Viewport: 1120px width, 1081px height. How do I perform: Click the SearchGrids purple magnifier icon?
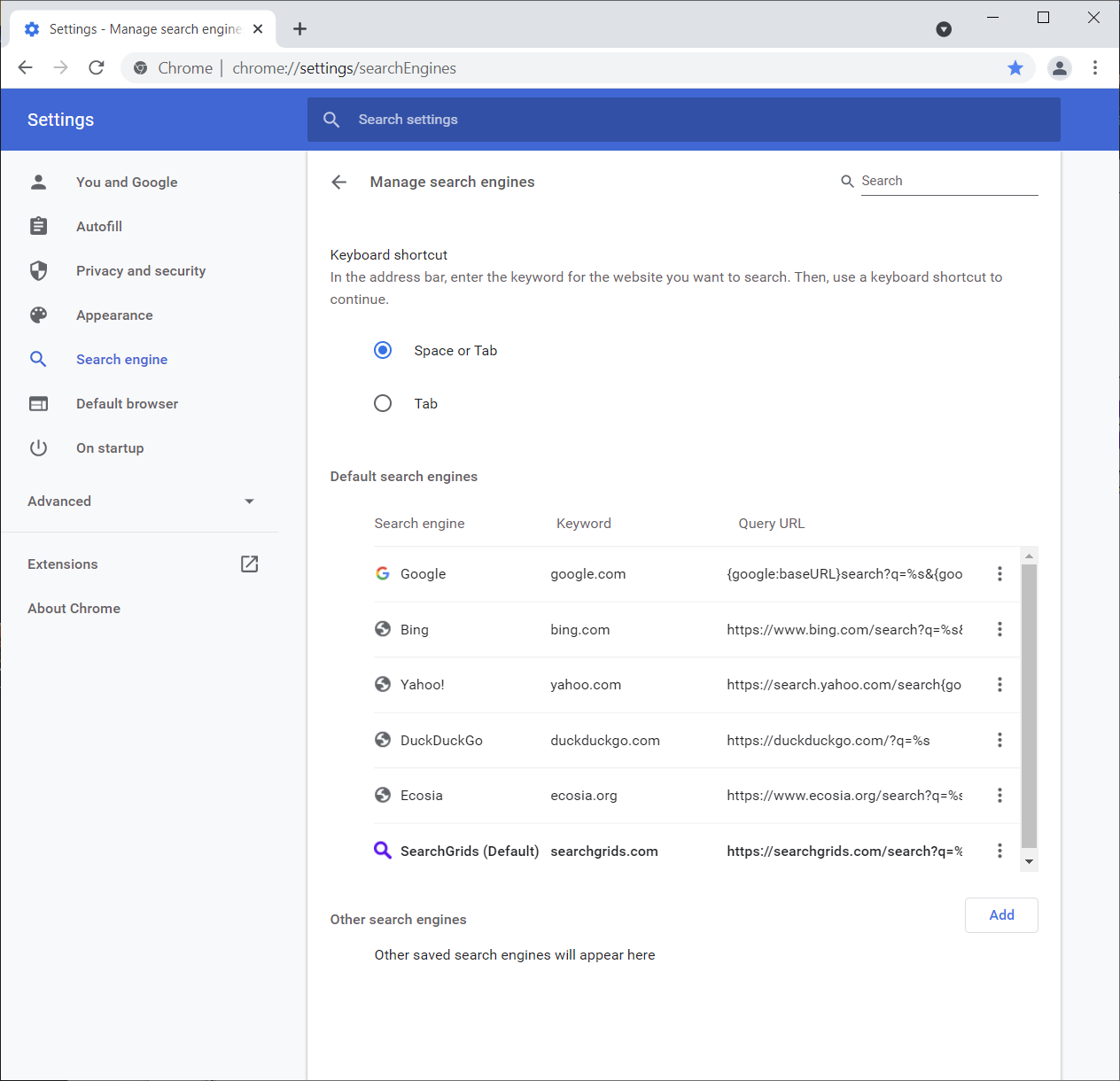click(x=383, y=851)
